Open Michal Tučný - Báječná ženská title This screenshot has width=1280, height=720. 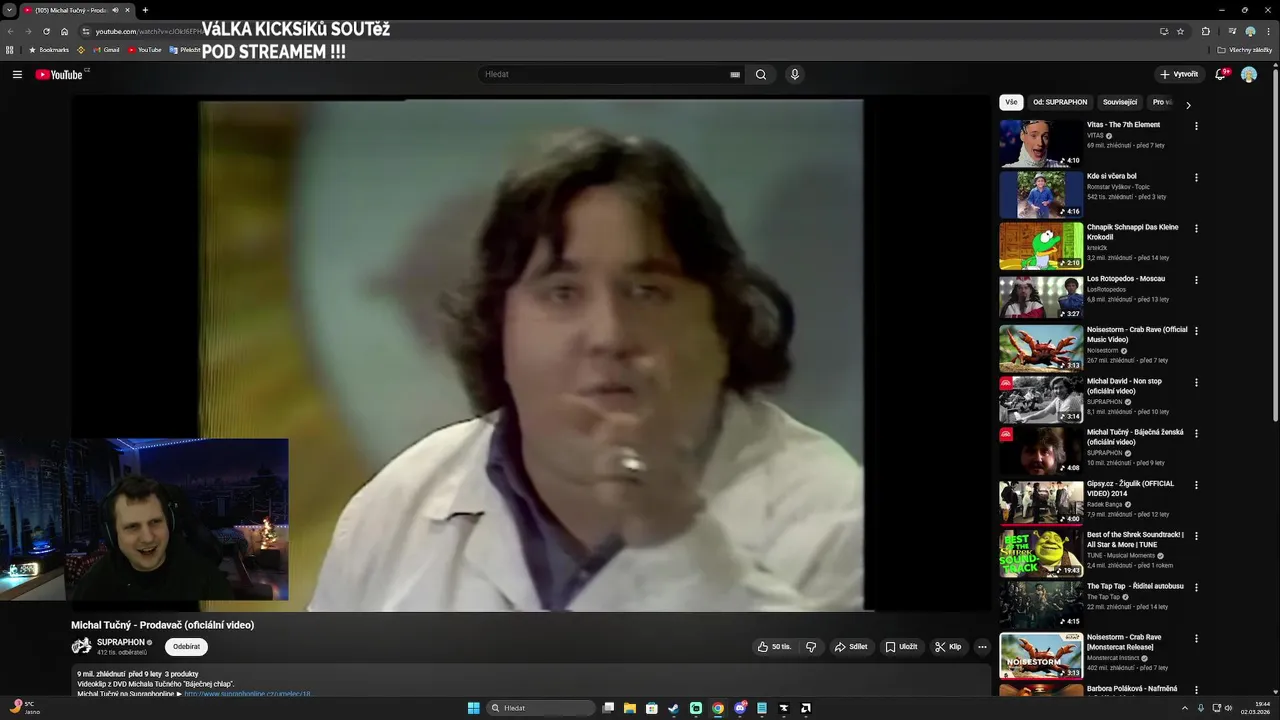click(x=1135, y=437)
